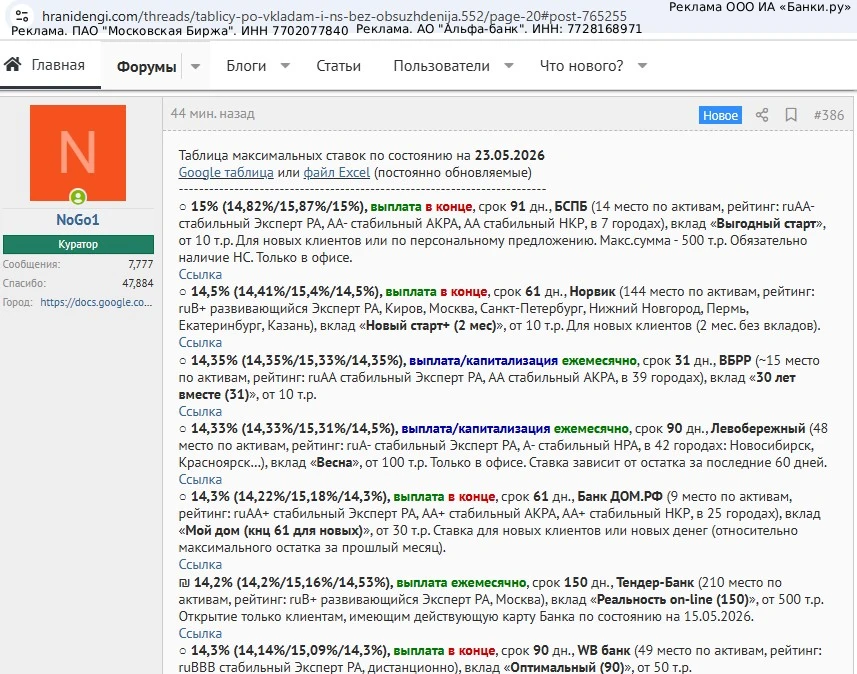
Task: Click the bold bank name WB банк
Action: (x=603, y=650)
